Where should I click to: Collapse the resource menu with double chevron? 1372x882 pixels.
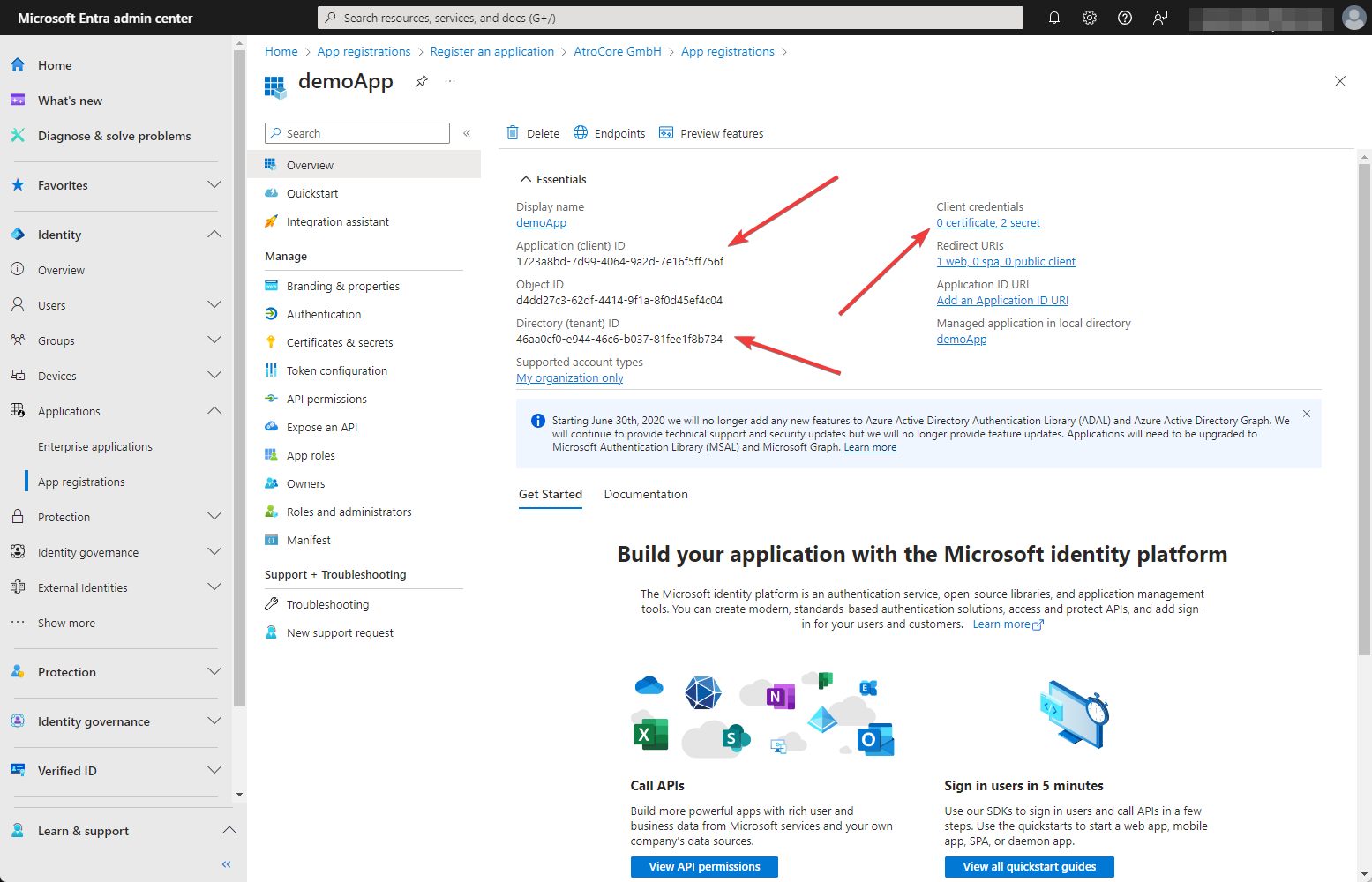point(467,133)
